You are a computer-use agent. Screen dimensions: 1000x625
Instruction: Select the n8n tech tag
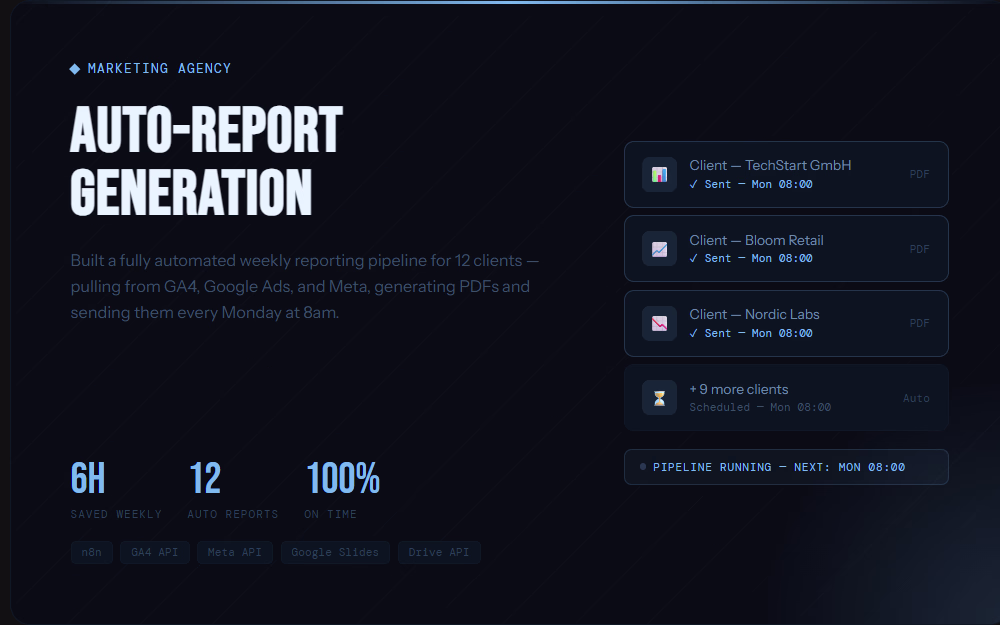tap(92, 552)
